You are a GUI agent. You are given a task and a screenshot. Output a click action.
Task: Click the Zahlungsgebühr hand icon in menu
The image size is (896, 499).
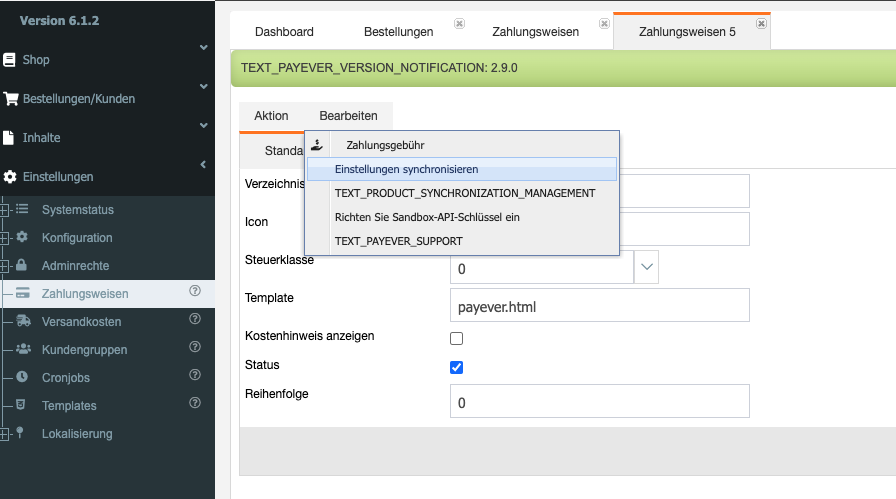[x=317, y=145]
